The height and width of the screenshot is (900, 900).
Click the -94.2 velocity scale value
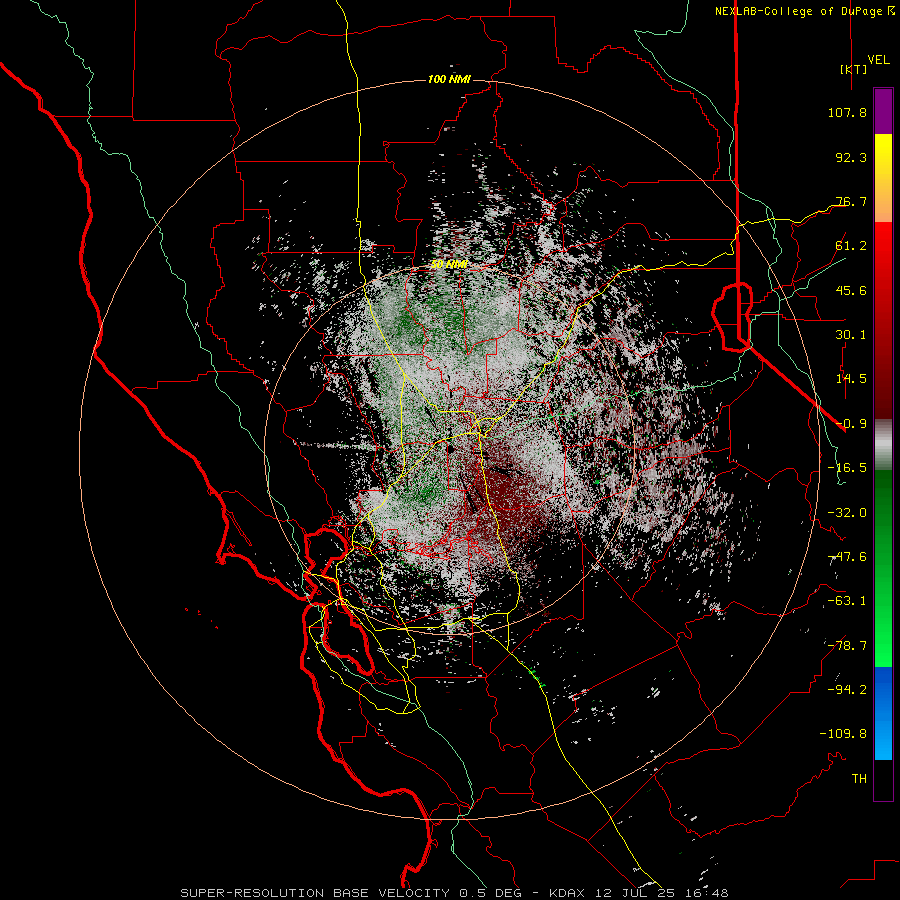[x=847, y=689]
